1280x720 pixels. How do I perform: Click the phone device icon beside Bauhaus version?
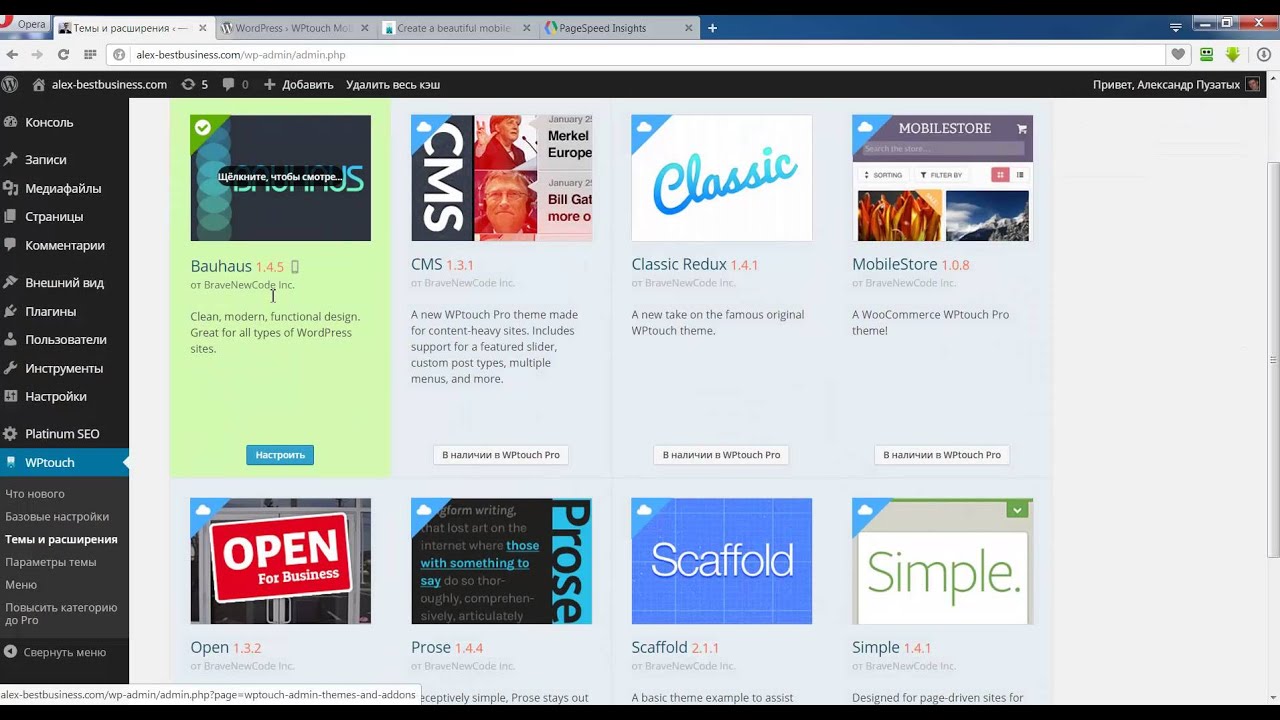pos(295,267)
